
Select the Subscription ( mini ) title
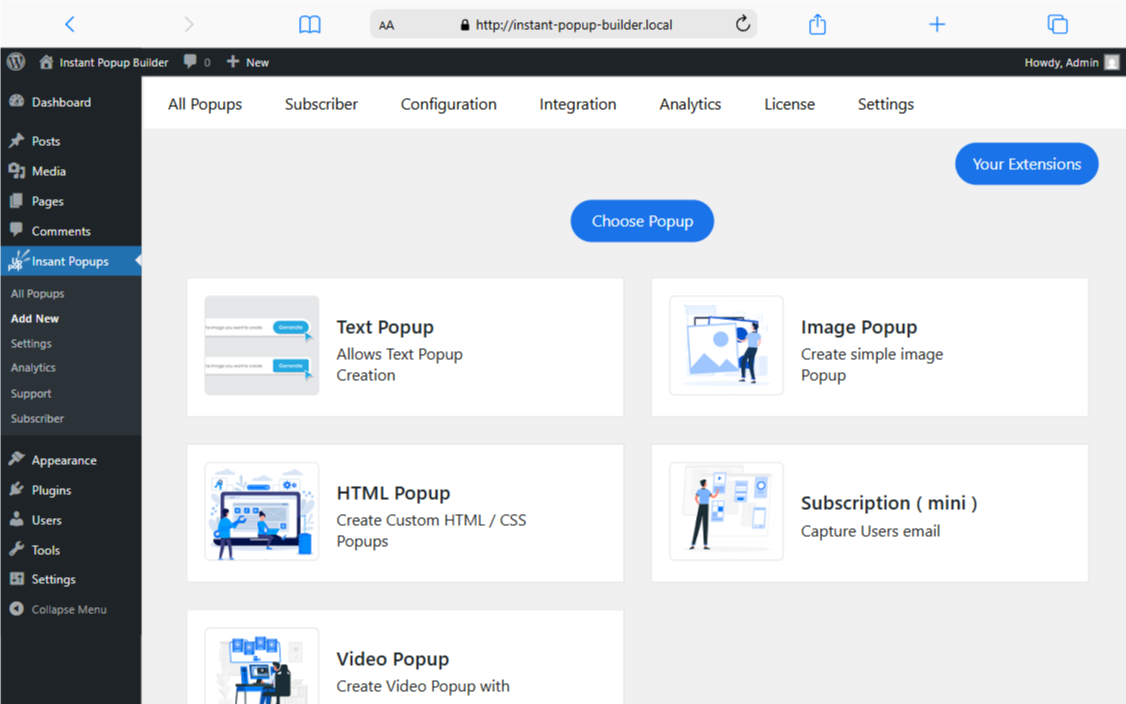click(x=889, y=503)
